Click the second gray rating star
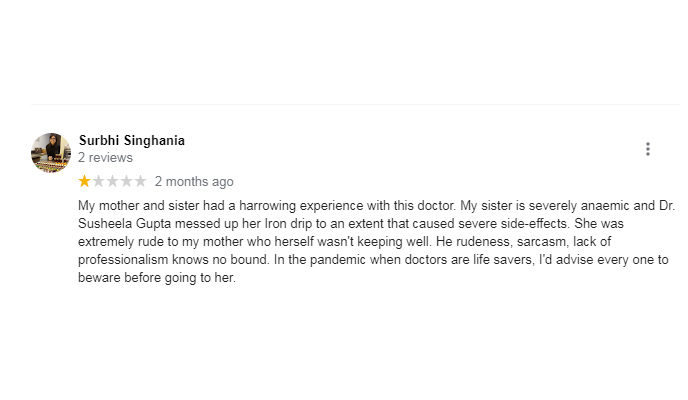This screenshot has width=688, height=400. pos(98,181)
